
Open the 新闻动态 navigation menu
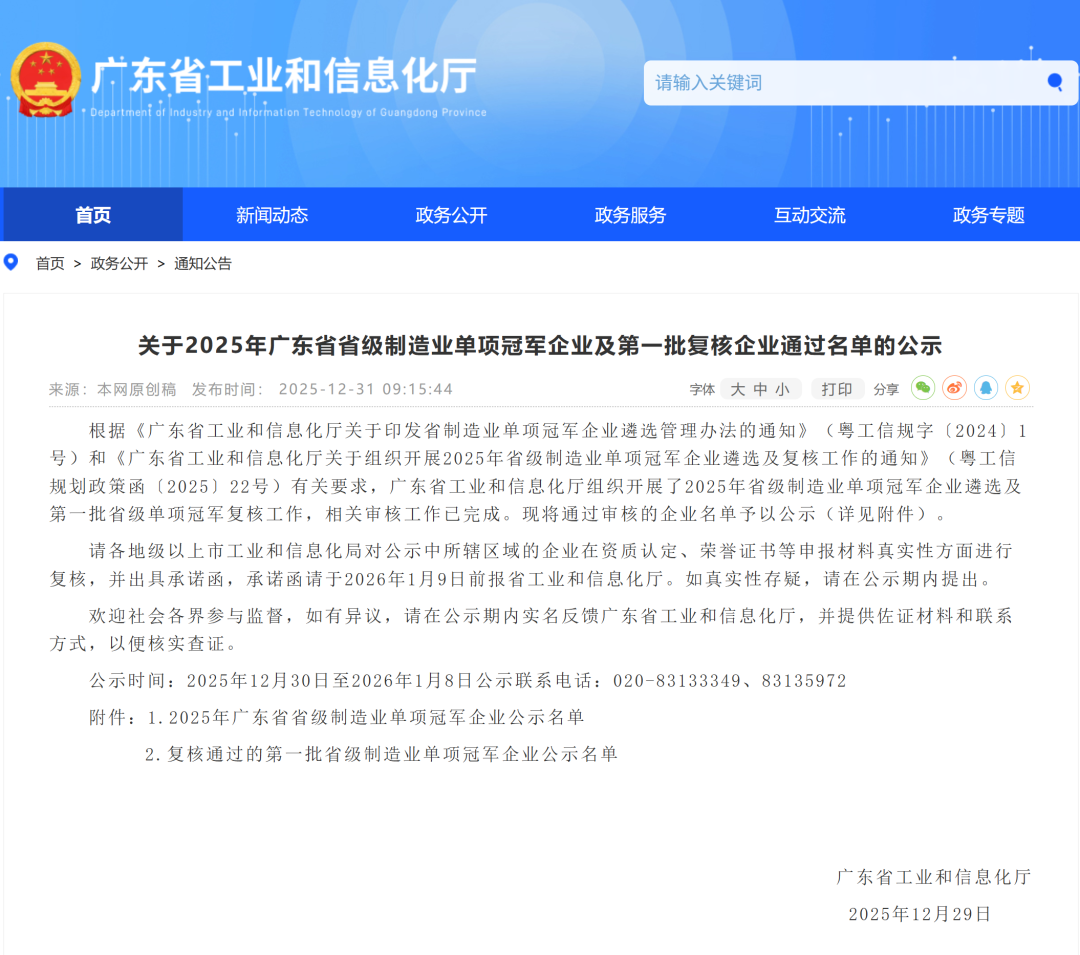(272, 215)
